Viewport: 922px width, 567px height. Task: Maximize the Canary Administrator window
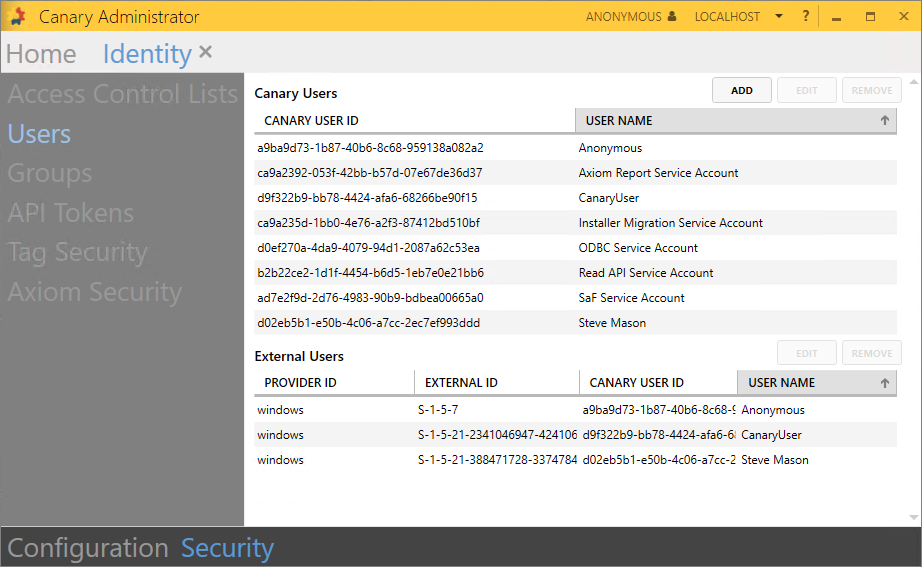pyautogui.click(x=870, y=16)
